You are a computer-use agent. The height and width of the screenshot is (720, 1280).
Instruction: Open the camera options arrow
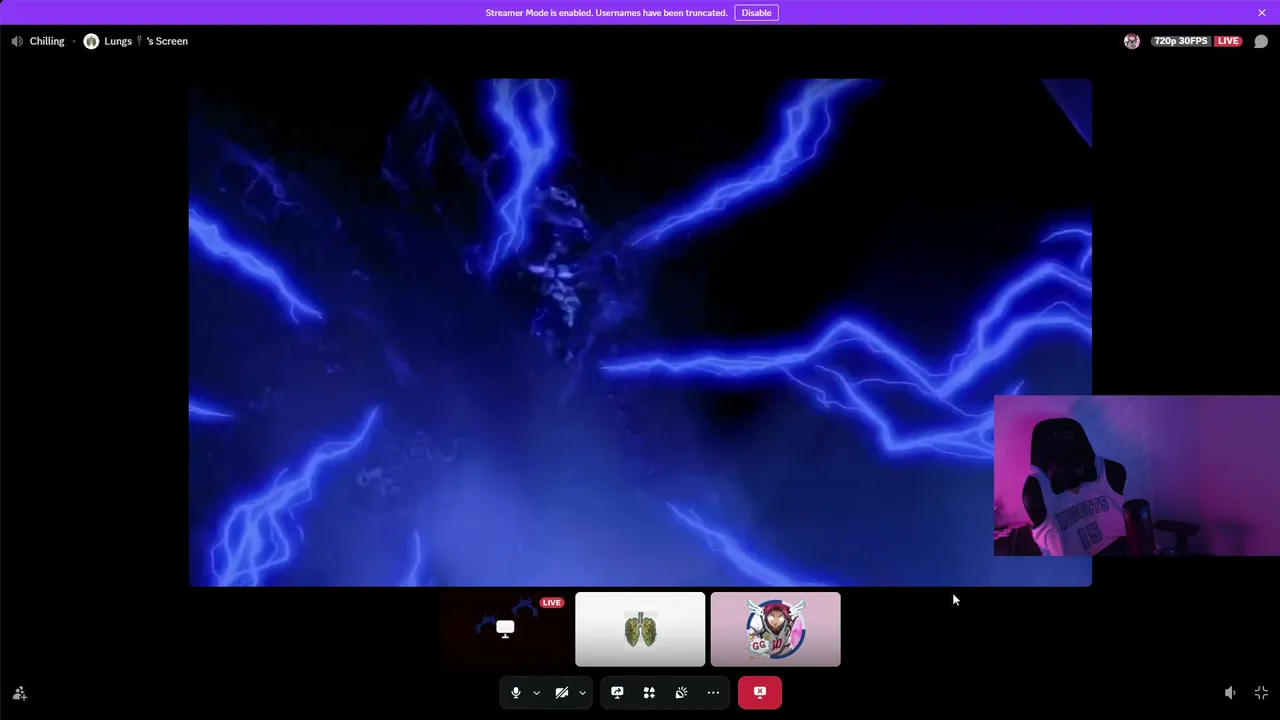pyautogui.click(x=582, y=692)
